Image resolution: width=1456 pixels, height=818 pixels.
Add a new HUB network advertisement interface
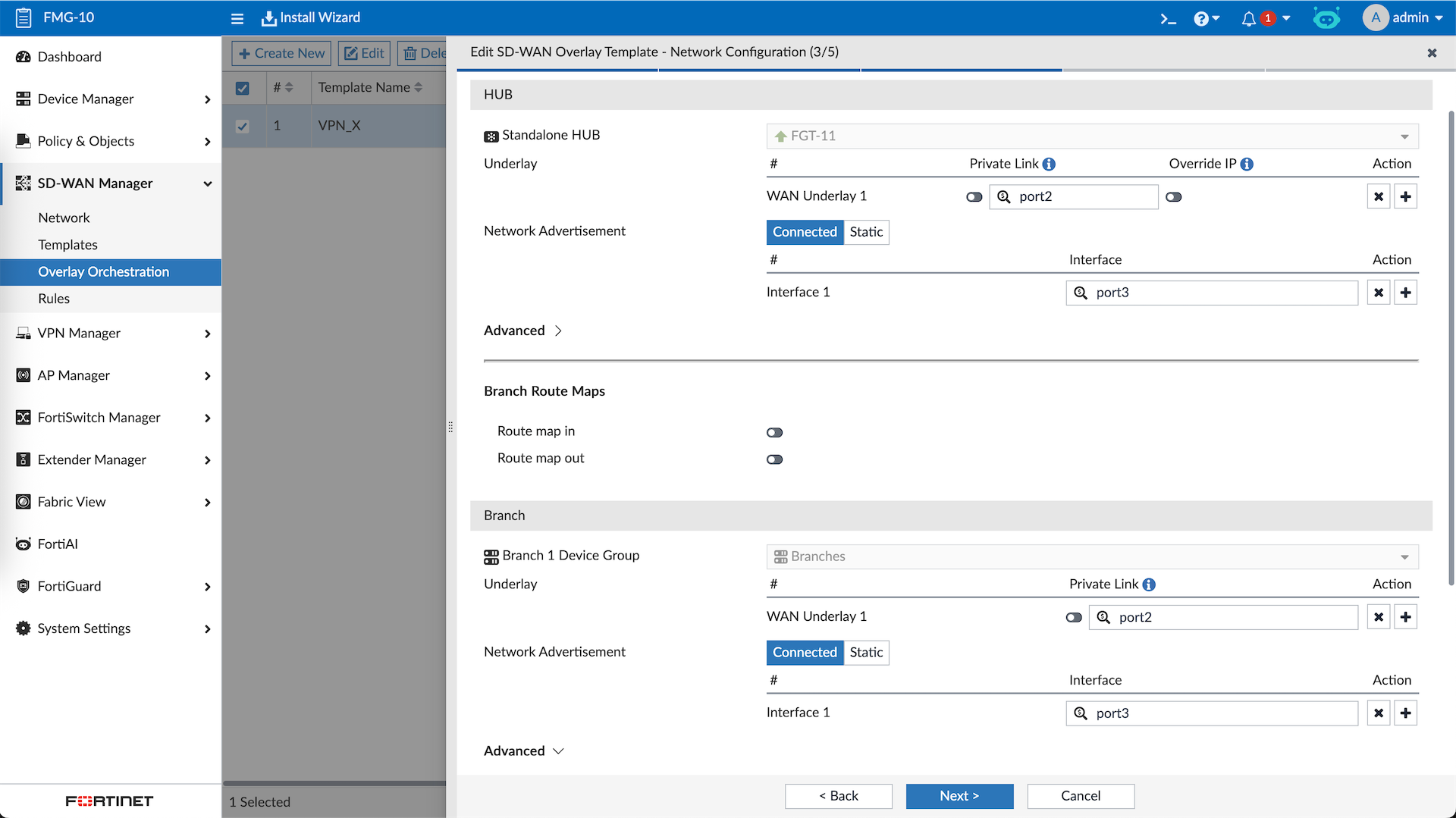click(1405, 293)
